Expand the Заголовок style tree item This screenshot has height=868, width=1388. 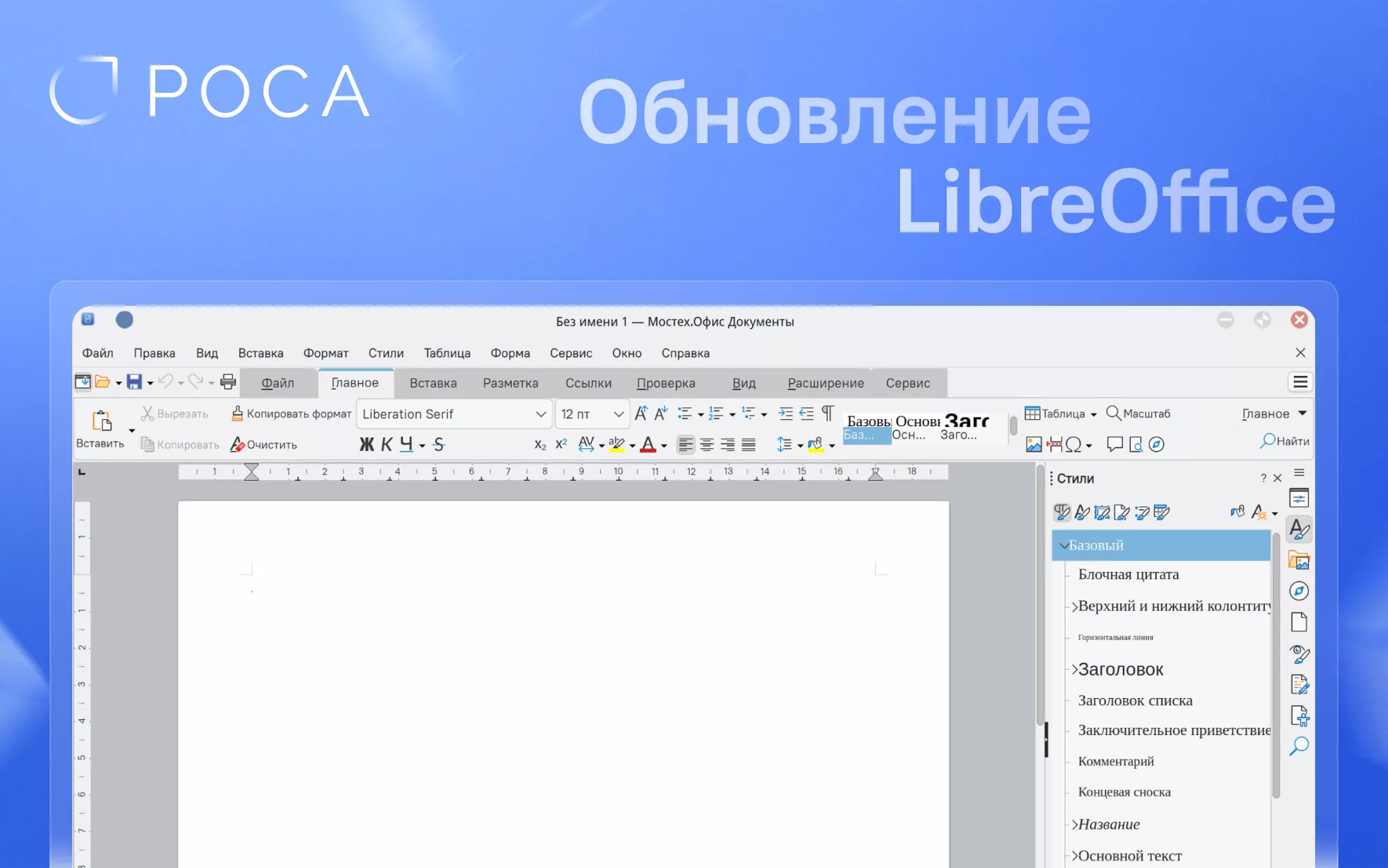pos(1074,669)
